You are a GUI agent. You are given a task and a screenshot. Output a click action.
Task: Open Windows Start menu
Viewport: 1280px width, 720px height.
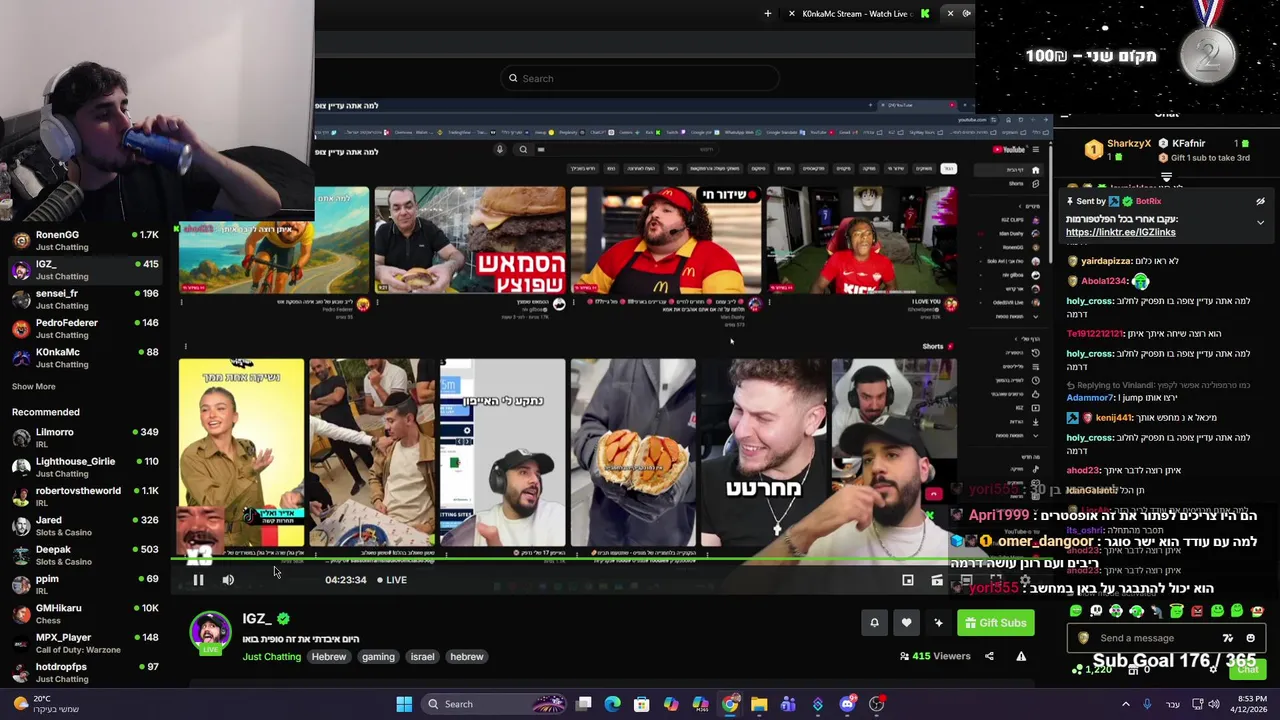(404, 704)
